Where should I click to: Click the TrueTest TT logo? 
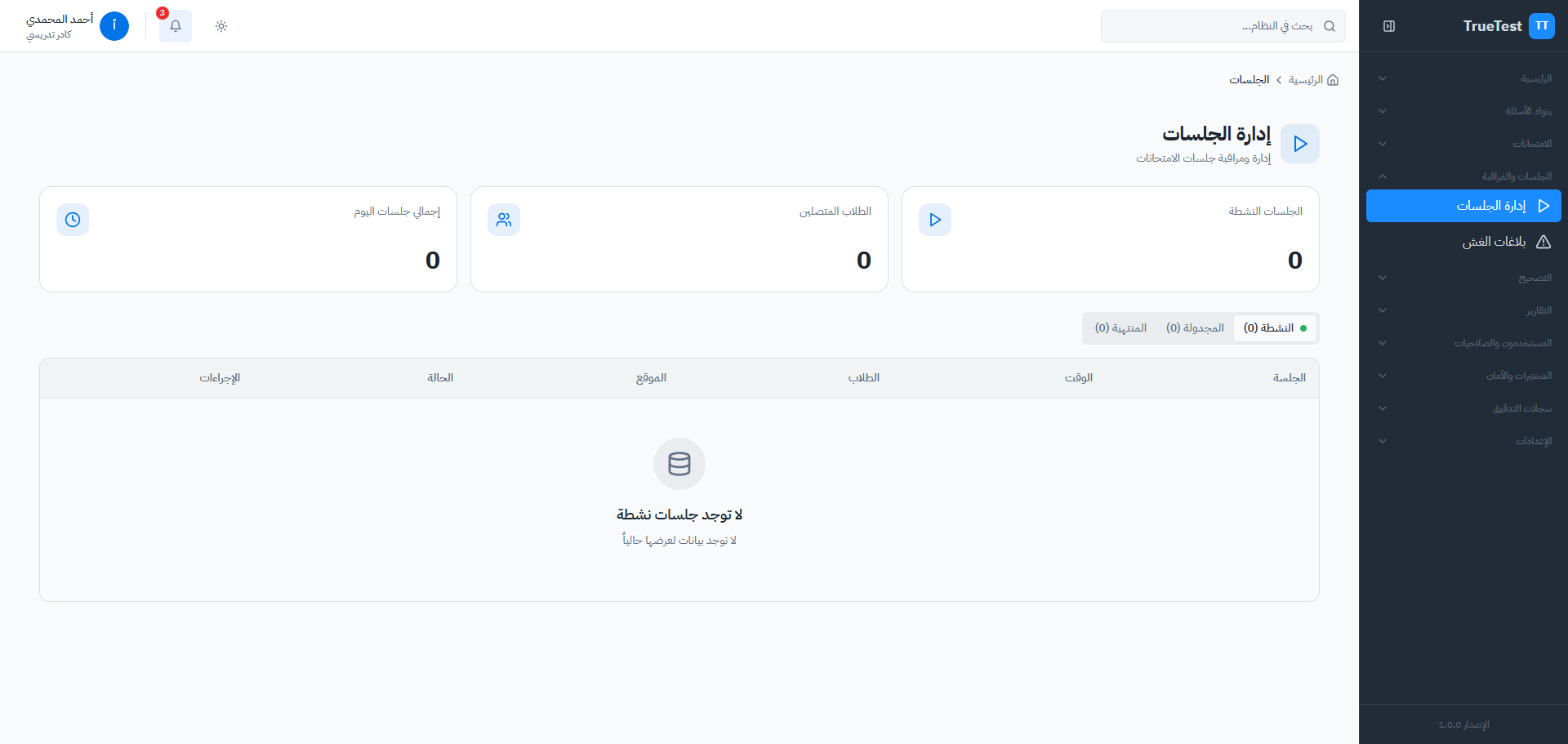pyautogui.click(x=1541, y=26)
